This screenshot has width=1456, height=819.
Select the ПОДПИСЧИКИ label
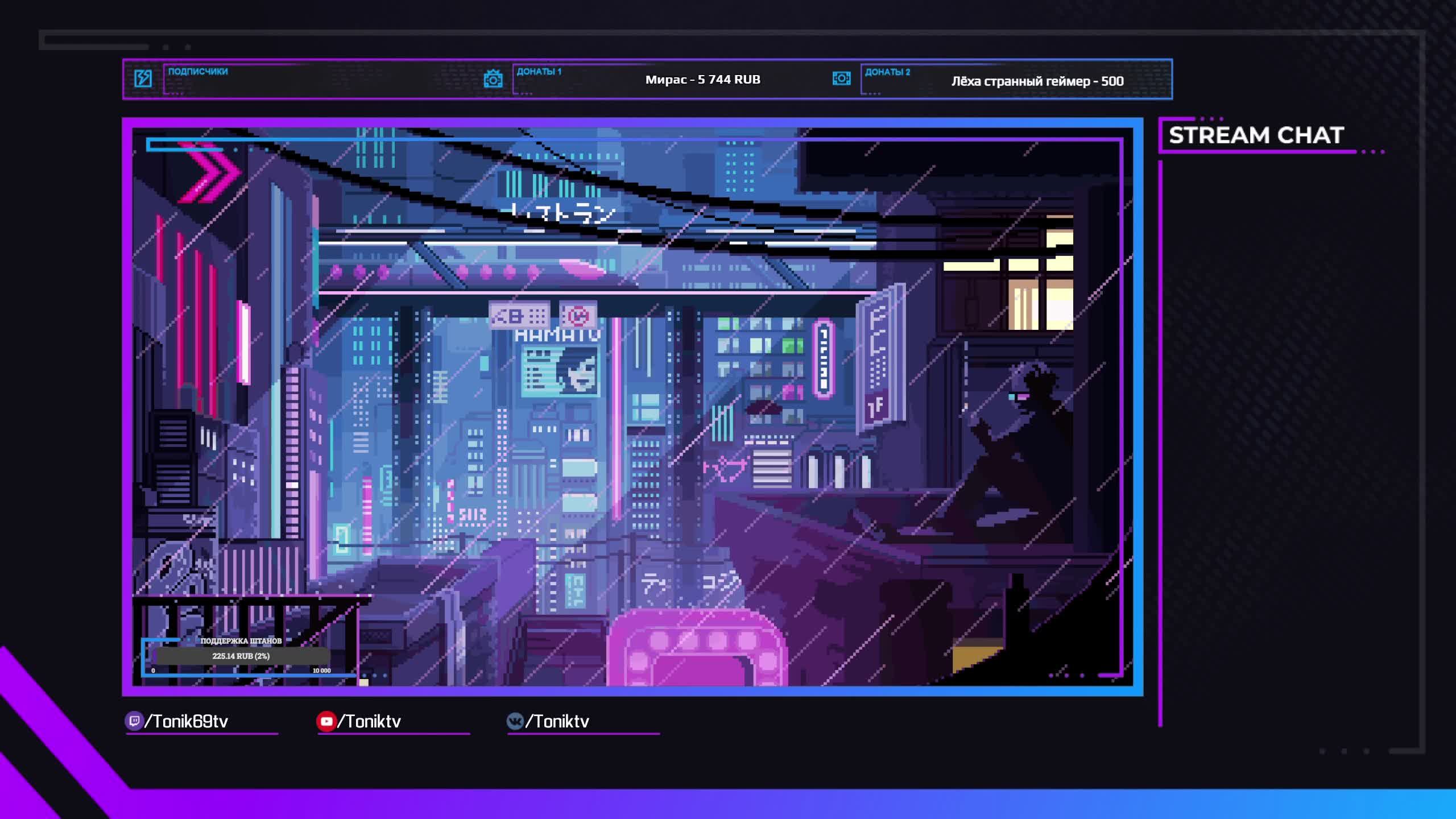(x=198, y=71)
